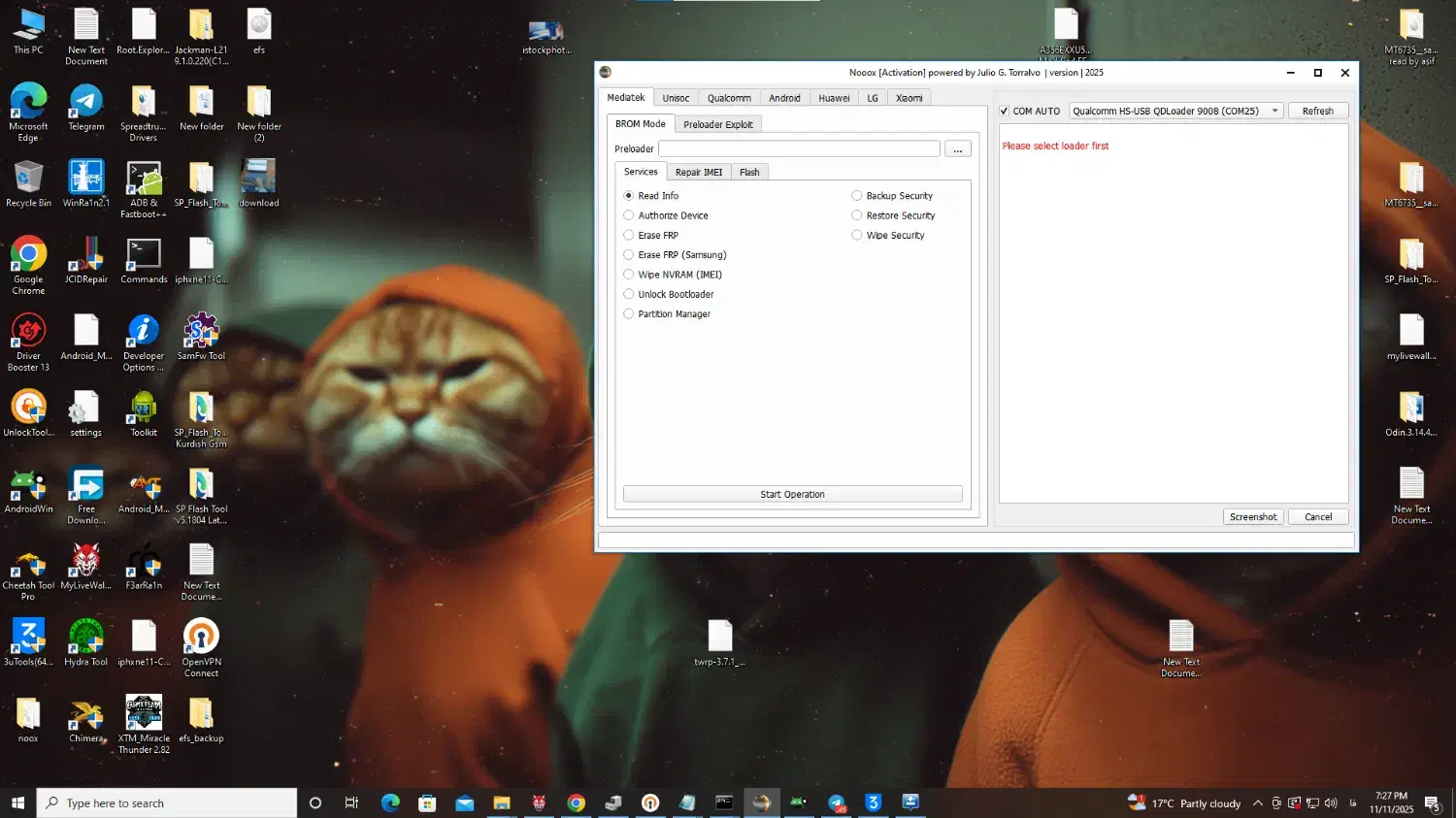Image resolution: width=1456 pixels, height=818 pixels.
Task: Open the 3uTools desktop shortcut
Action: tap(28, 638)
